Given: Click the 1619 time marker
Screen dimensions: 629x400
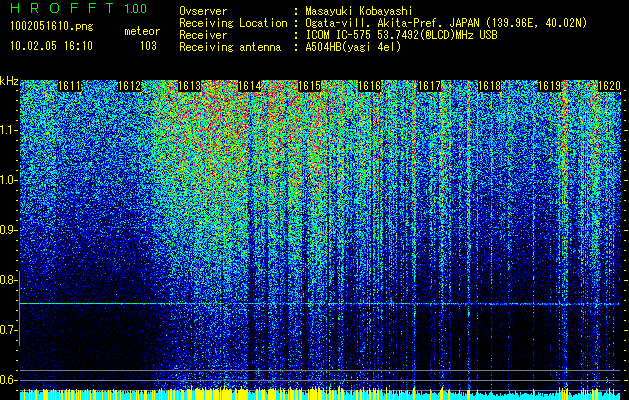Looking at the screenshot, I should (550, 86).
